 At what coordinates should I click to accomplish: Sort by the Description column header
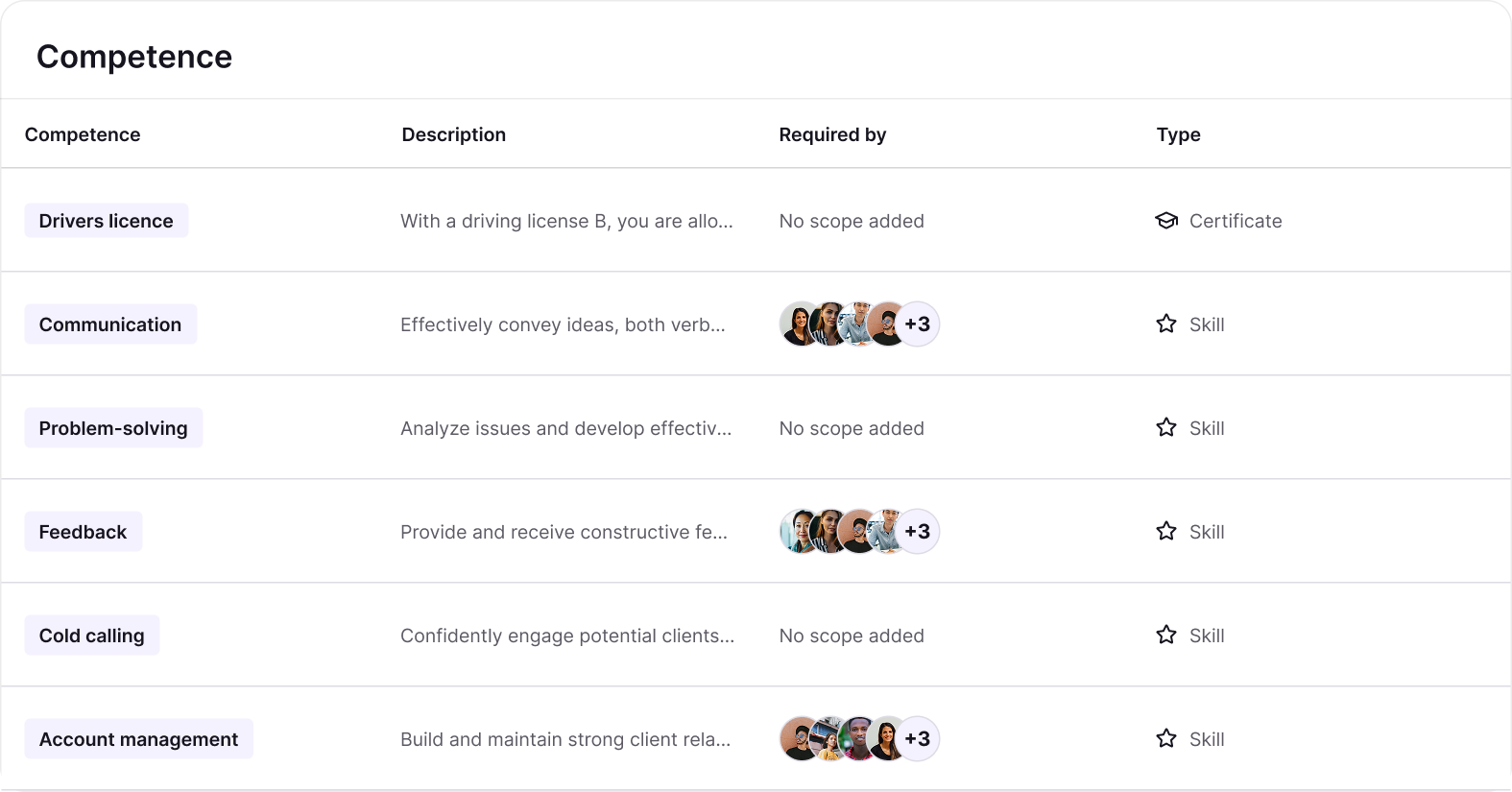[454, 134]
